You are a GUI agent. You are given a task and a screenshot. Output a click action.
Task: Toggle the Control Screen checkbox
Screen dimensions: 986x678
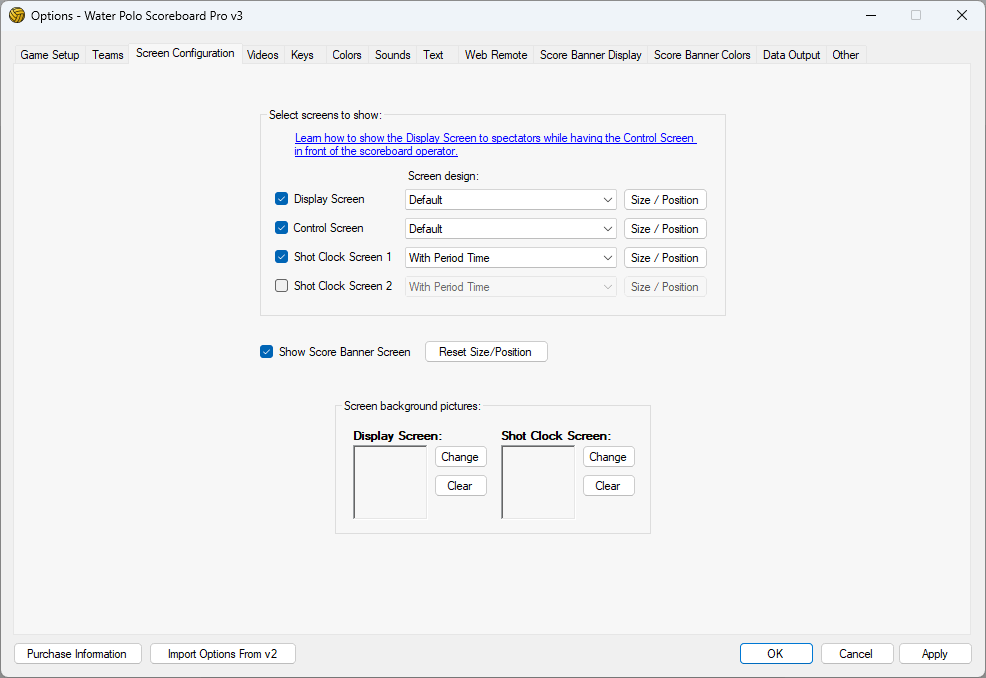click(281, 228)
